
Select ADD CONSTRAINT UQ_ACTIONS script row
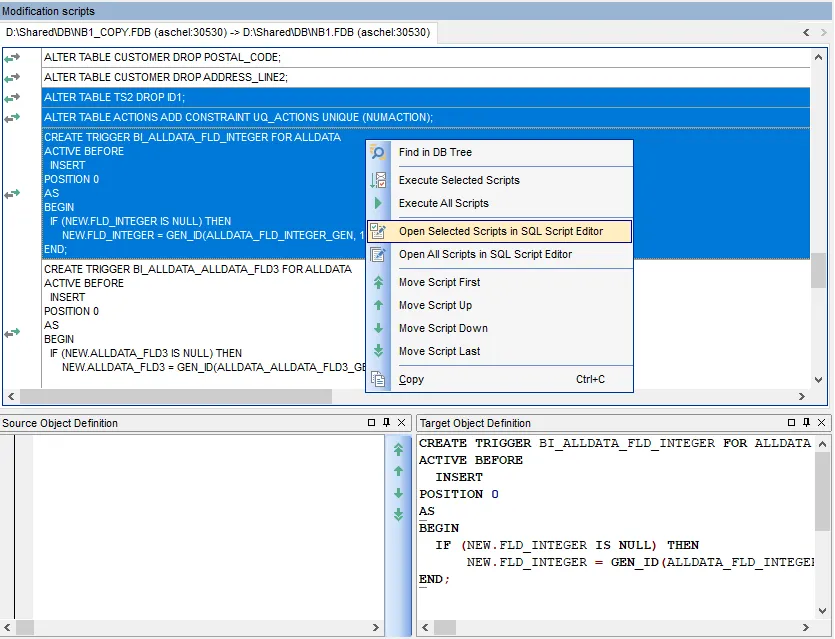pyautogui.click(x=426, y=118)
